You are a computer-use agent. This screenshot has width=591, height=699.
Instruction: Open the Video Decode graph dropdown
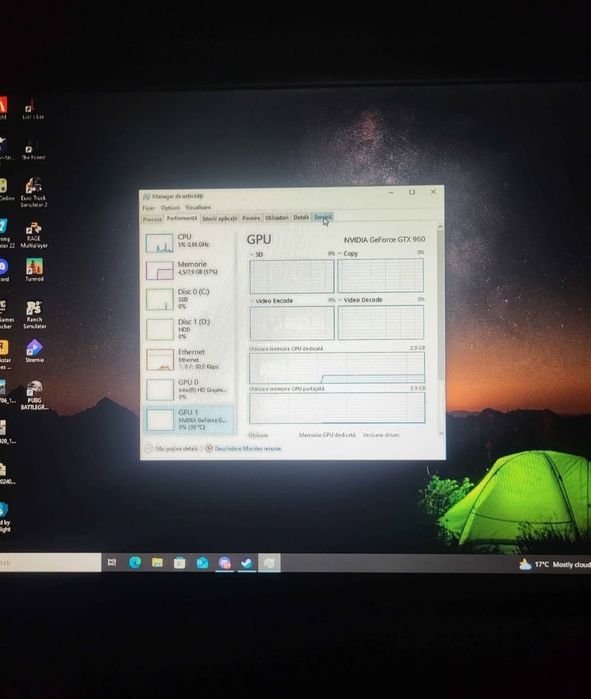[x=340, y=300]
